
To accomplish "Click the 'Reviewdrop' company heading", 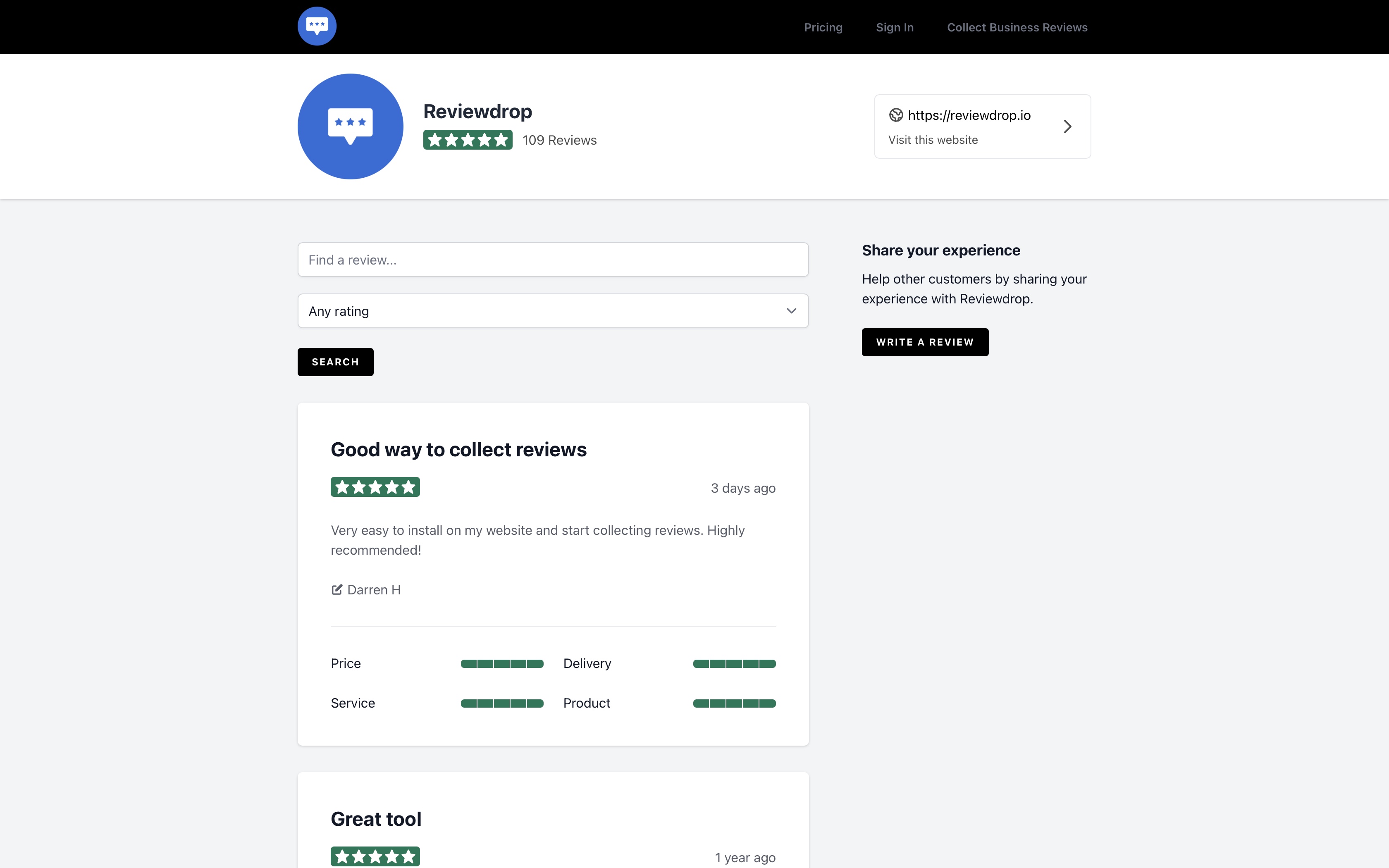I will (477, 111).
